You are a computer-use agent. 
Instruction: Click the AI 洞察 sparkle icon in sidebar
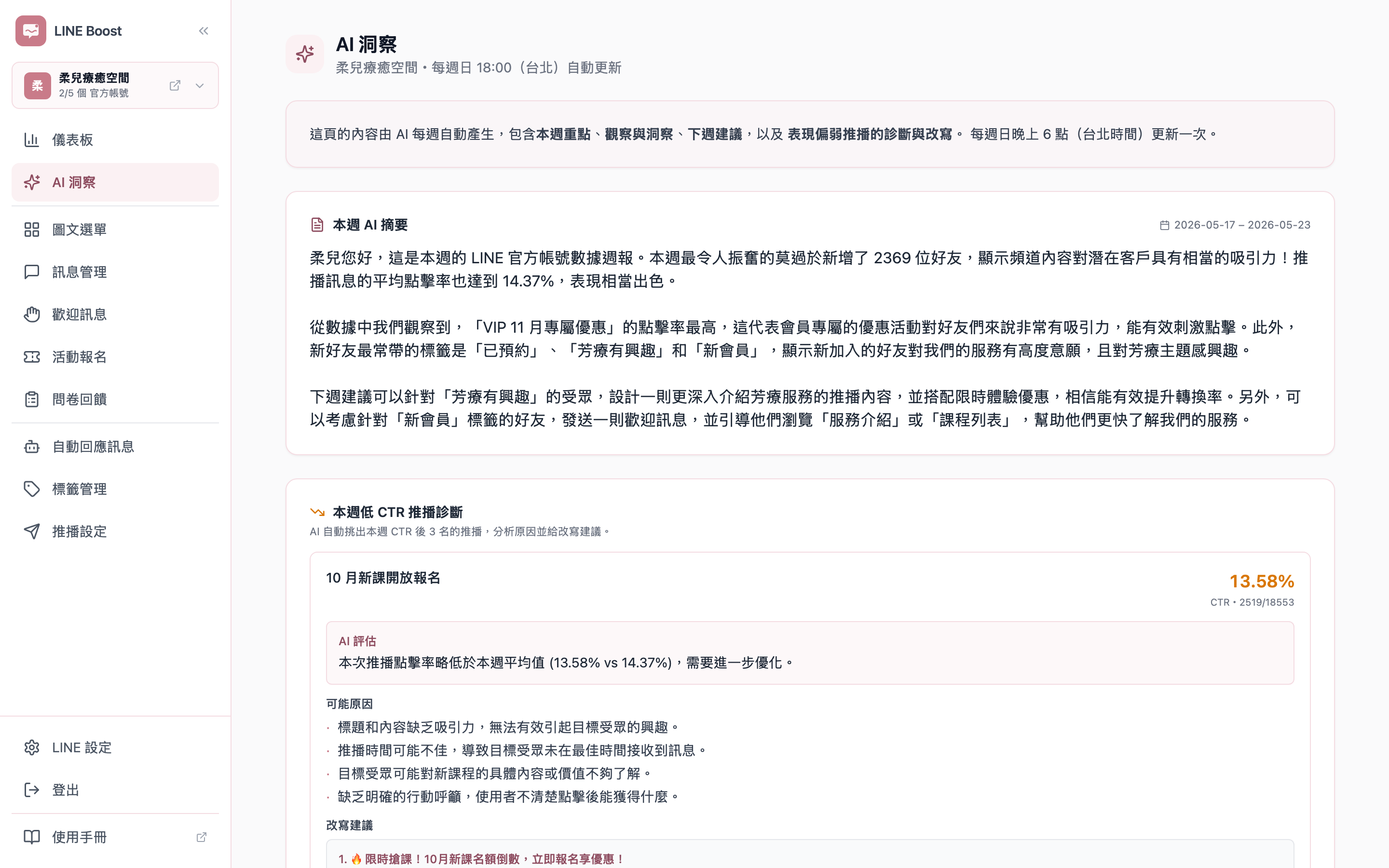click(31, 182)
